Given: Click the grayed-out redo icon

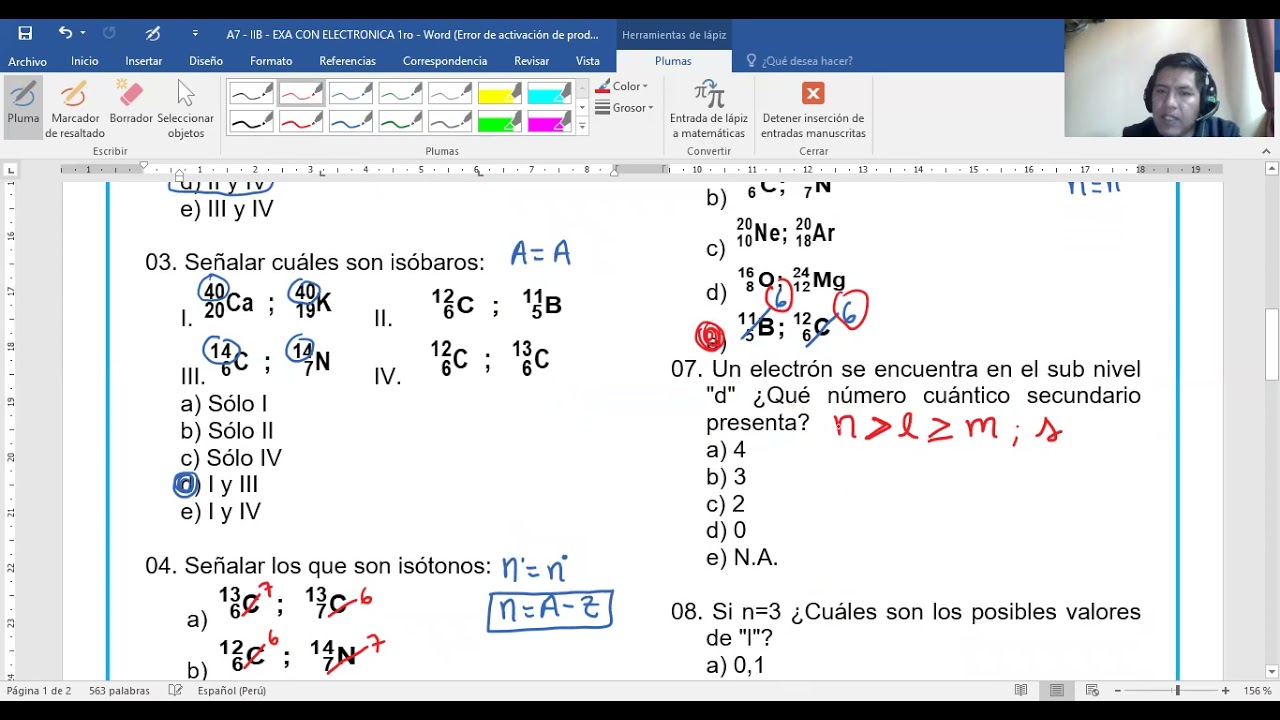Looking at the screenshot, I should point(109,33).
